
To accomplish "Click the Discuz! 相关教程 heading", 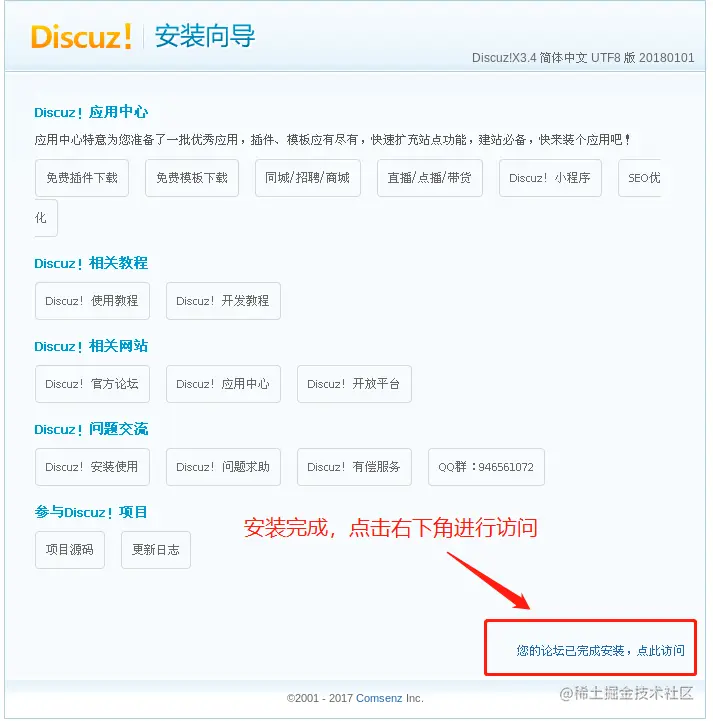I will click(x=91, y=263).
